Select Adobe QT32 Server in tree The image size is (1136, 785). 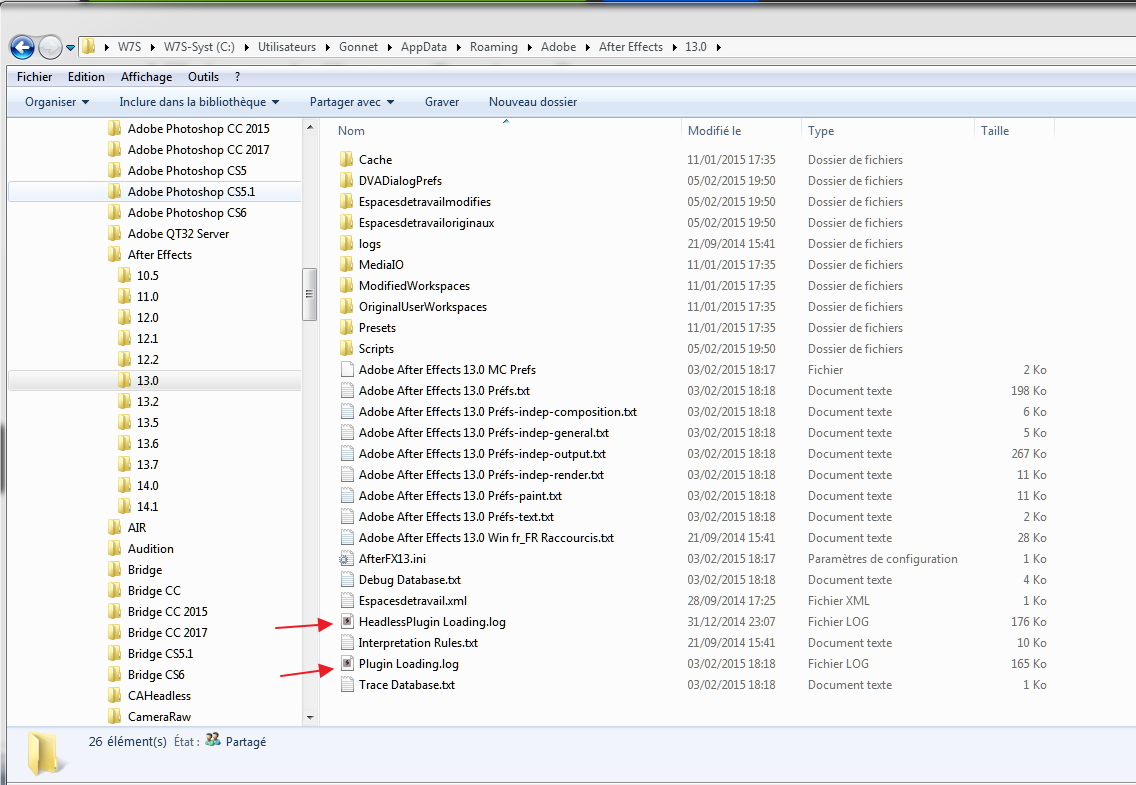click(x=178, y=233)
